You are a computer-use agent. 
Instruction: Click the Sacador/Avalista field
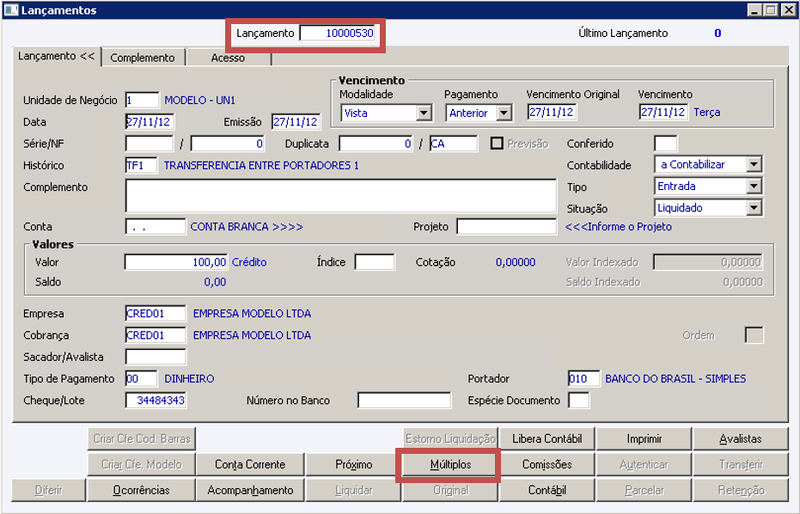click(x=156, y=357)
